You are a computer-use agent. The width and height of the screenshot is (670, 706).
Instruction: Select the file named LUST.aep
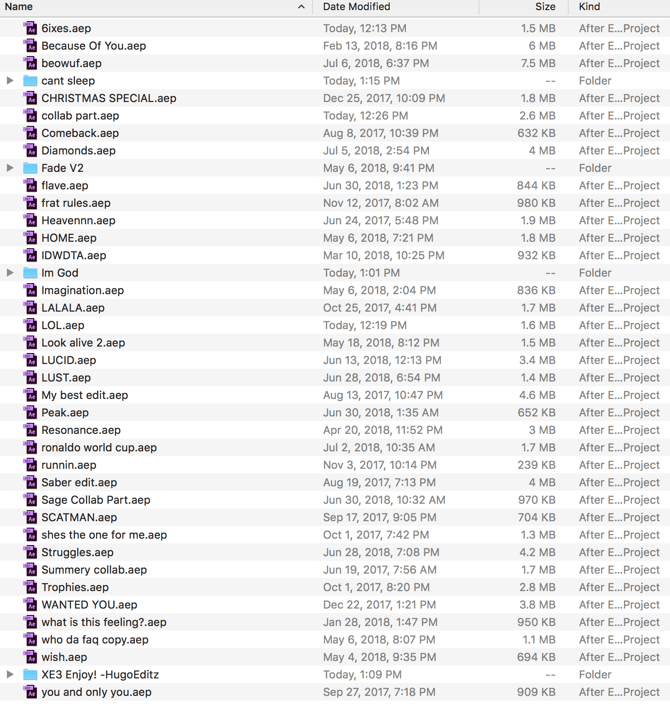pos(66,378)
